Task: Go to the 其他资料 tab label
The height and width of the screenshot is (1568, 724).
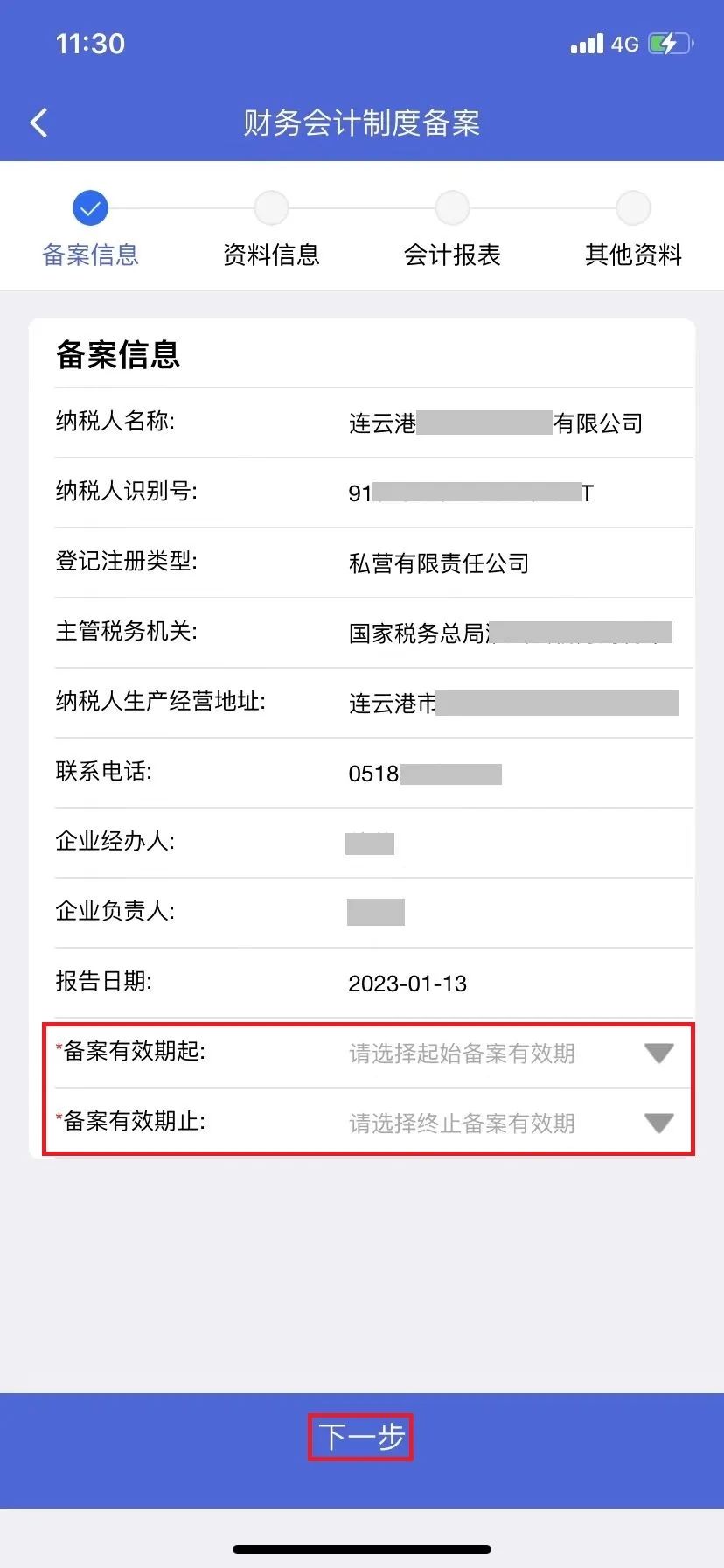Action: 633,255
